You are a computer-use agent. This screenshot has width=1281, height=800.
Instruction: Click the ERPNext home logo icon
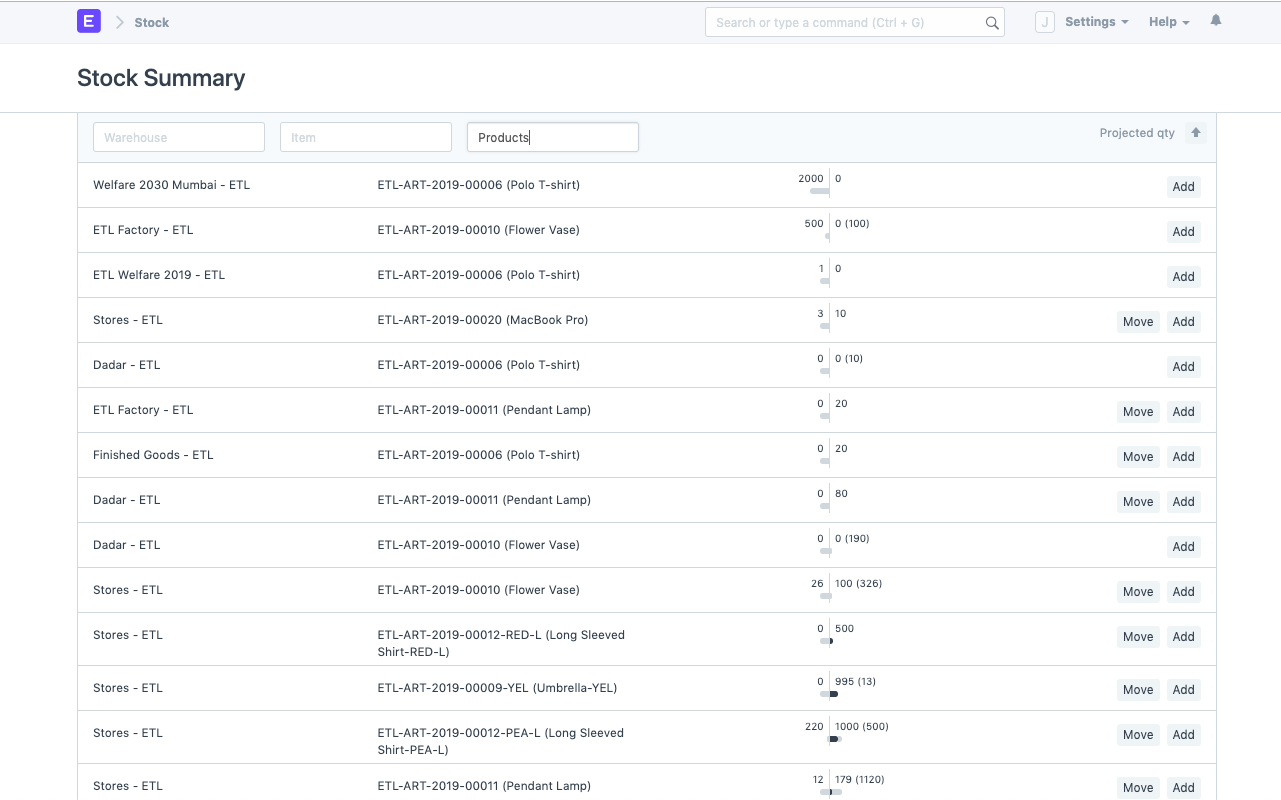coord(89,21)
